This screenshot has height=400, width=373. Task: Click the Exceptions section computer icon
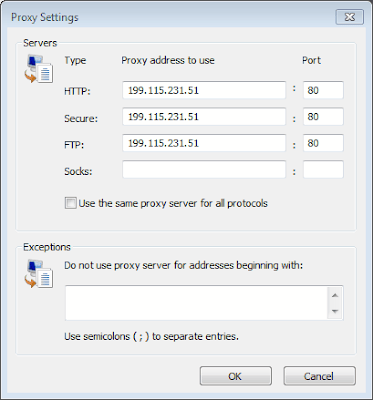click(x=39, y=274)
